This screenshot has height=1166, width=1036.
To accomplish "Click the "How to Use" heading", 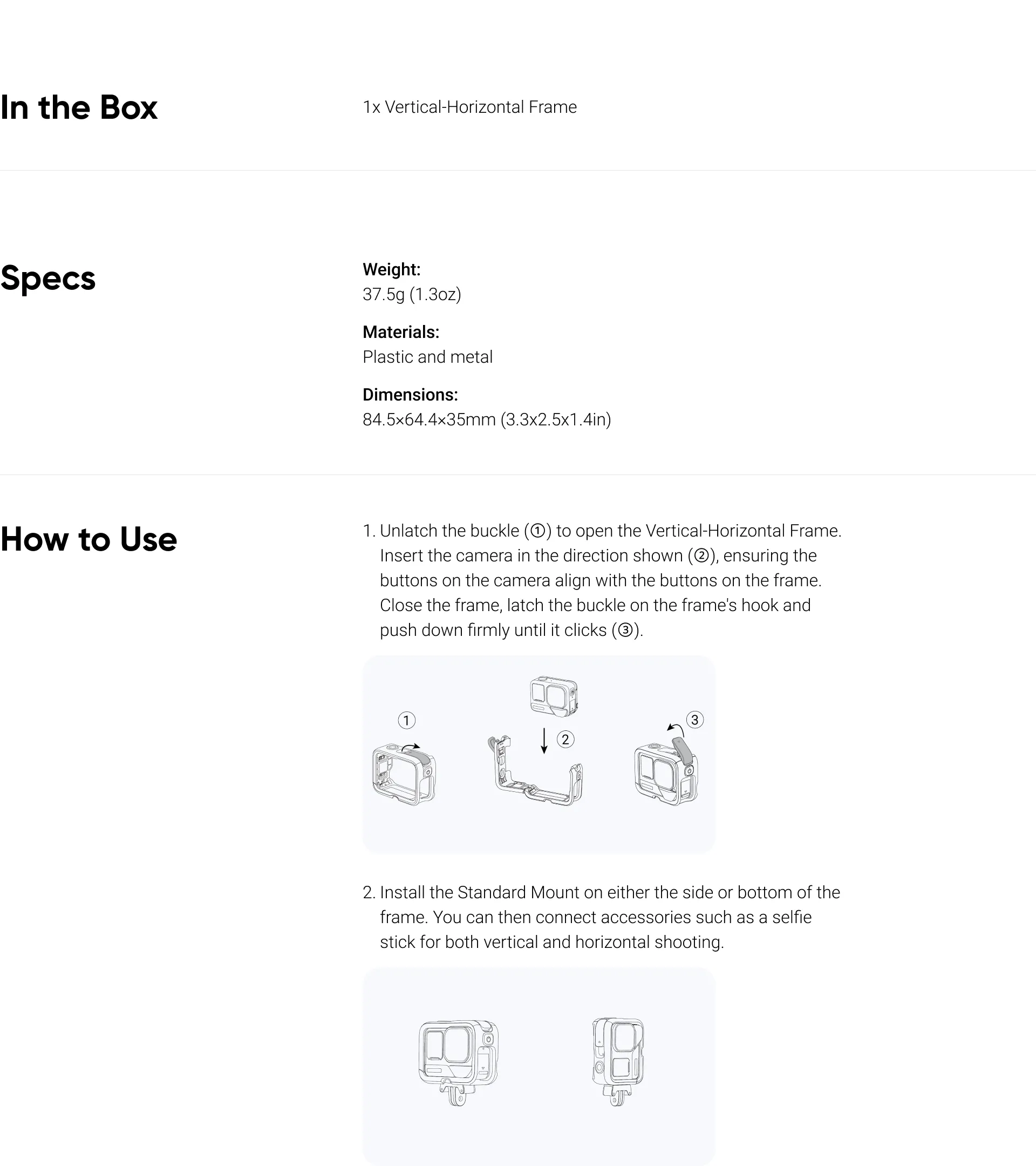I will [x=88, y=539].
